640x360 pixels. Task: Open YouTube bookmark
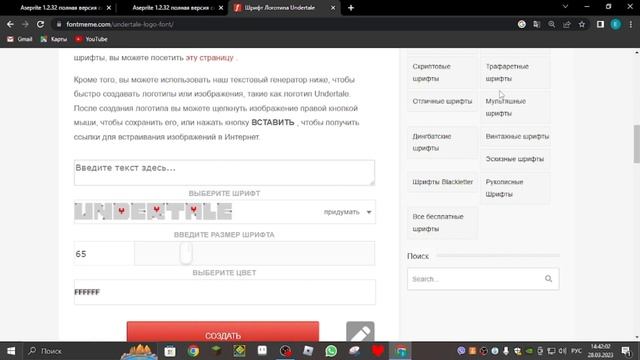91,39
